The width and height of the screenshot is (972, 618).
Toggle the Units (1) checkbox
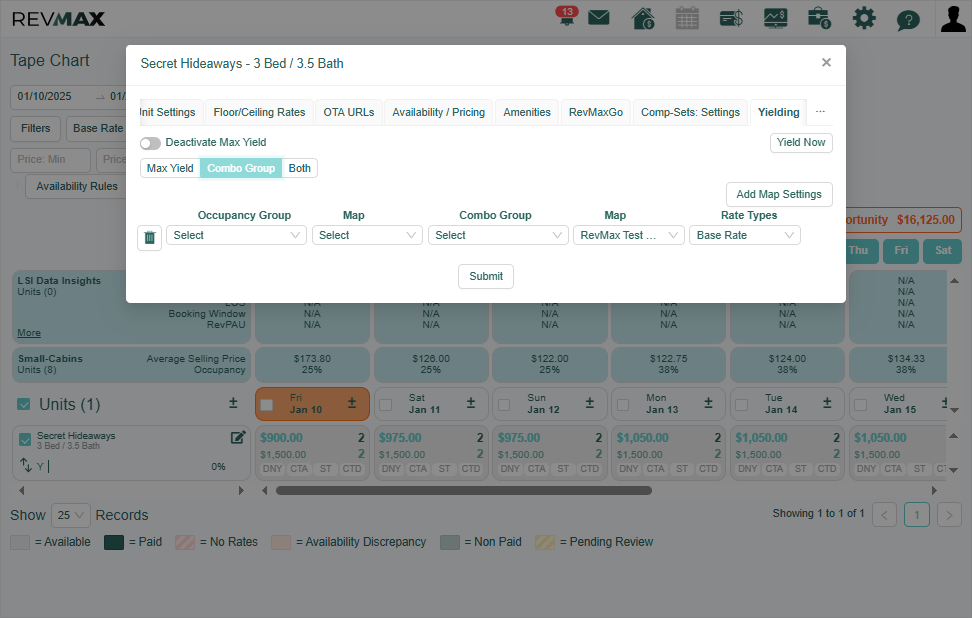click(24, 404)
